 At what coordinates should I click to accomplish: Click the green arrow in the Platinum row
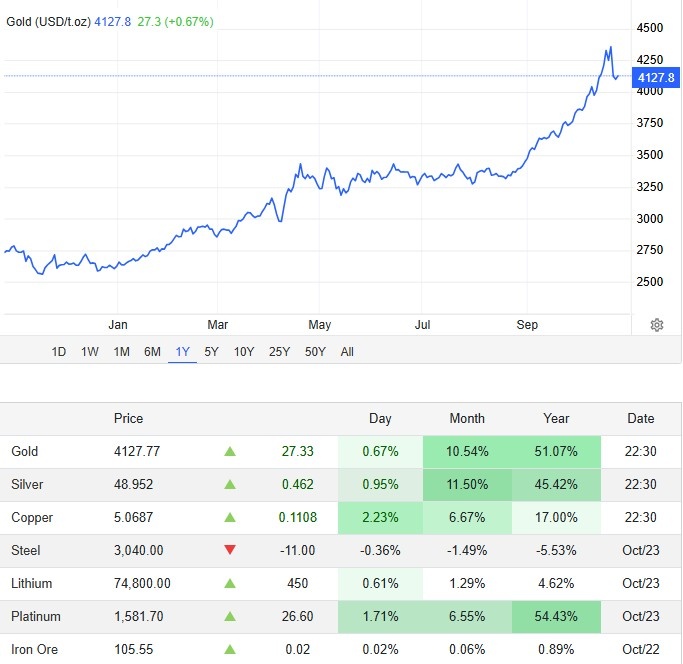230,617
